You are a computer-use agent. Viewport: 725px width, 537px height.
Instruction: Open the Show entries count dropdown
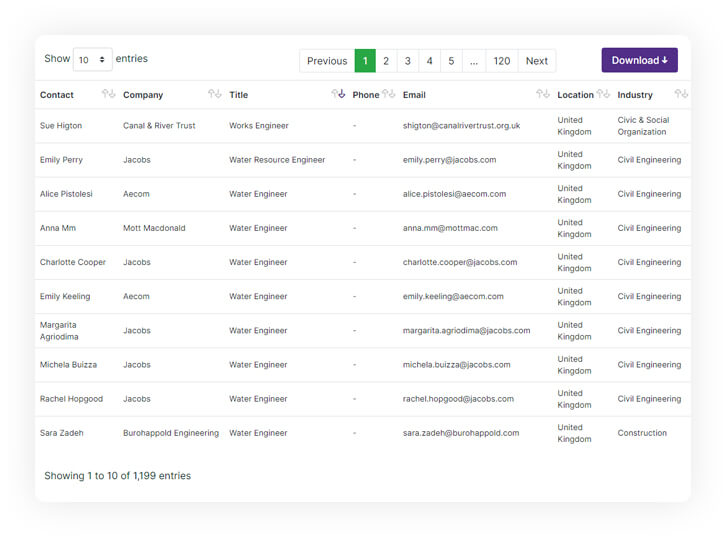[x=92, y=60]
